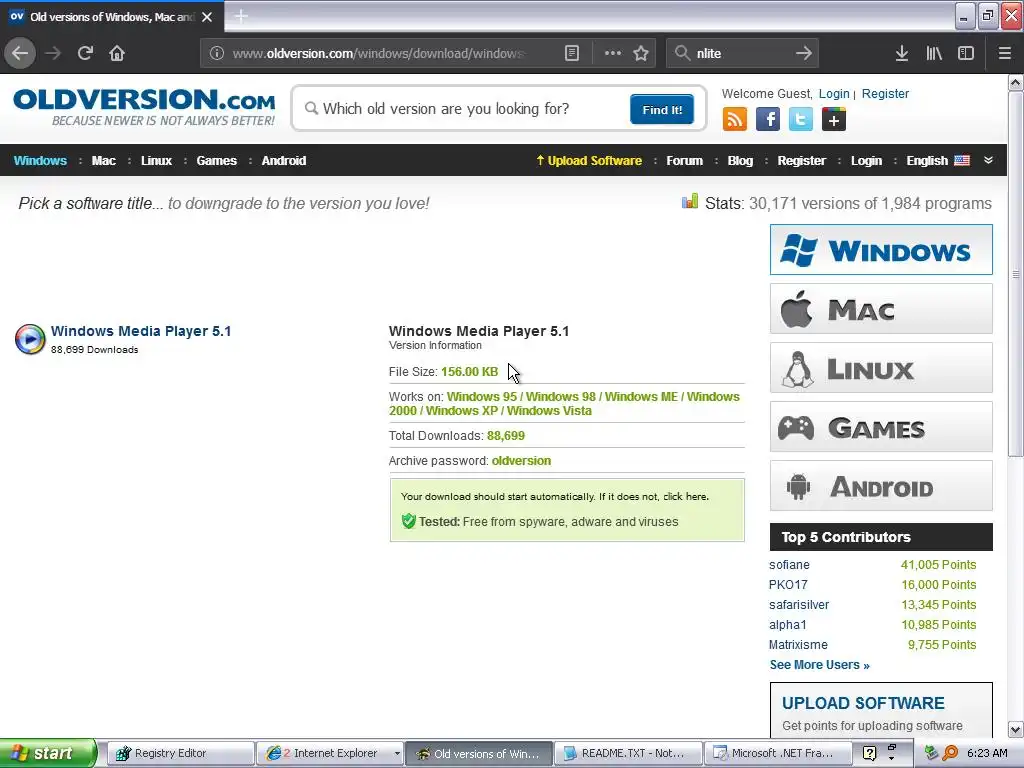Focus the browser address bar
This screenshot has width=1024, height=768.
coord(392,54)
